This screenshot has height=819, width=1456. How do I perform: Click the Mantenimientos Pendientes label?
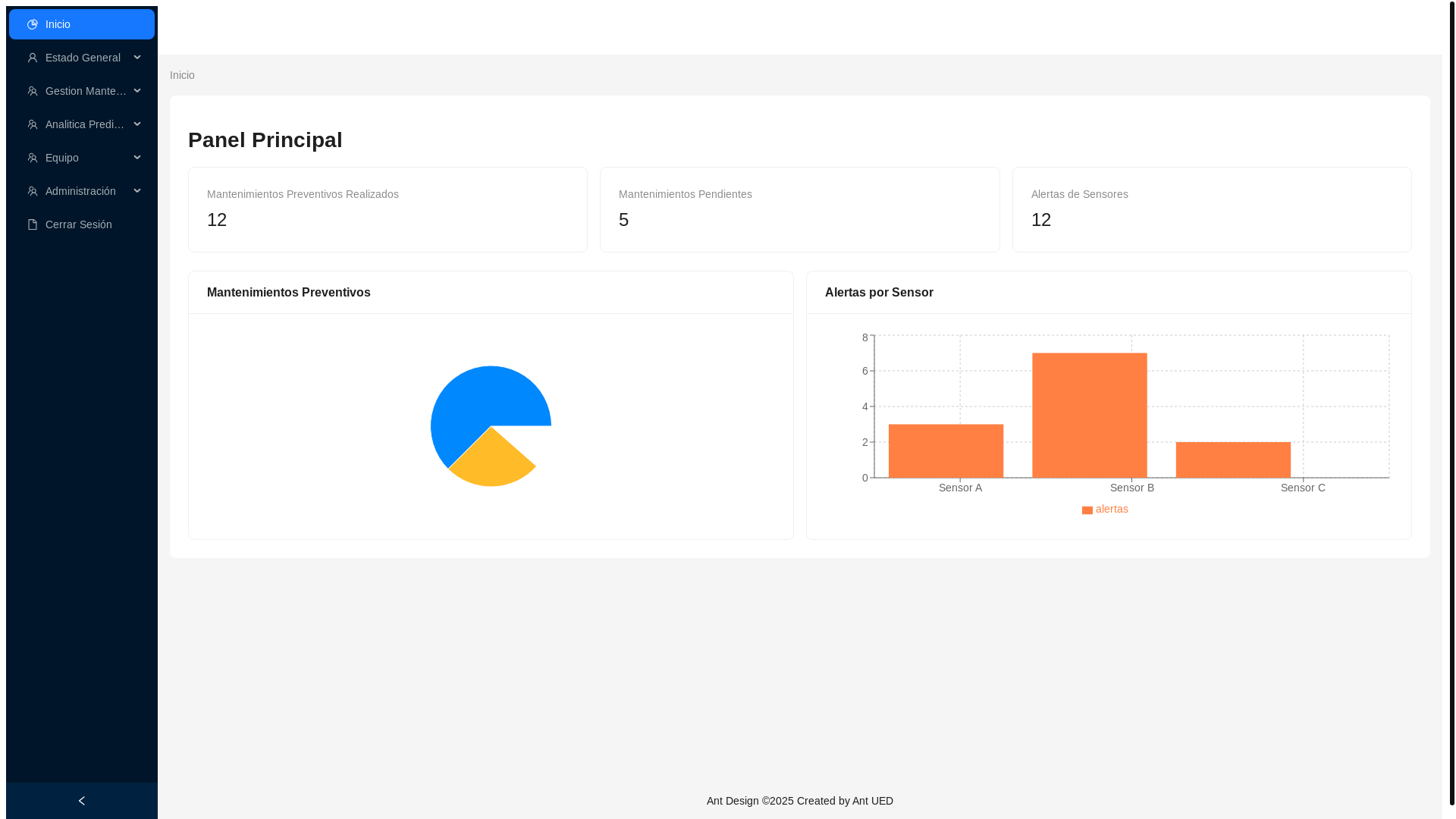click(x=686, y=194)
